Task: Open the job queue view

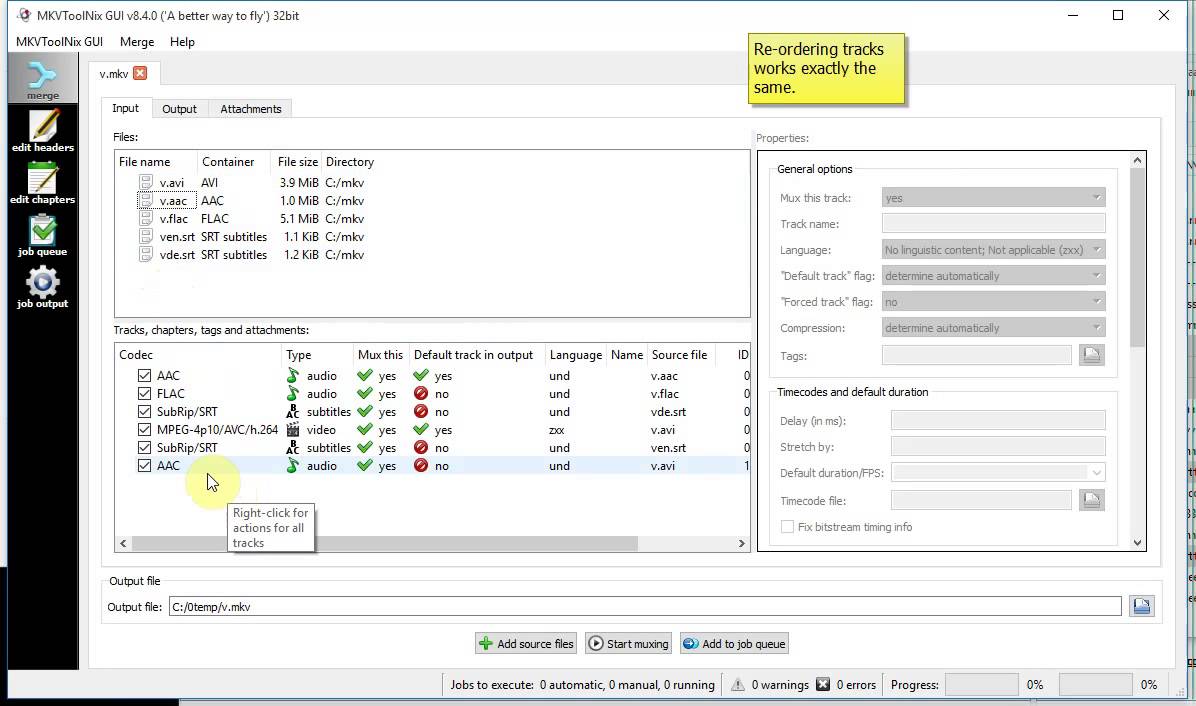Action: pos(43,235)
